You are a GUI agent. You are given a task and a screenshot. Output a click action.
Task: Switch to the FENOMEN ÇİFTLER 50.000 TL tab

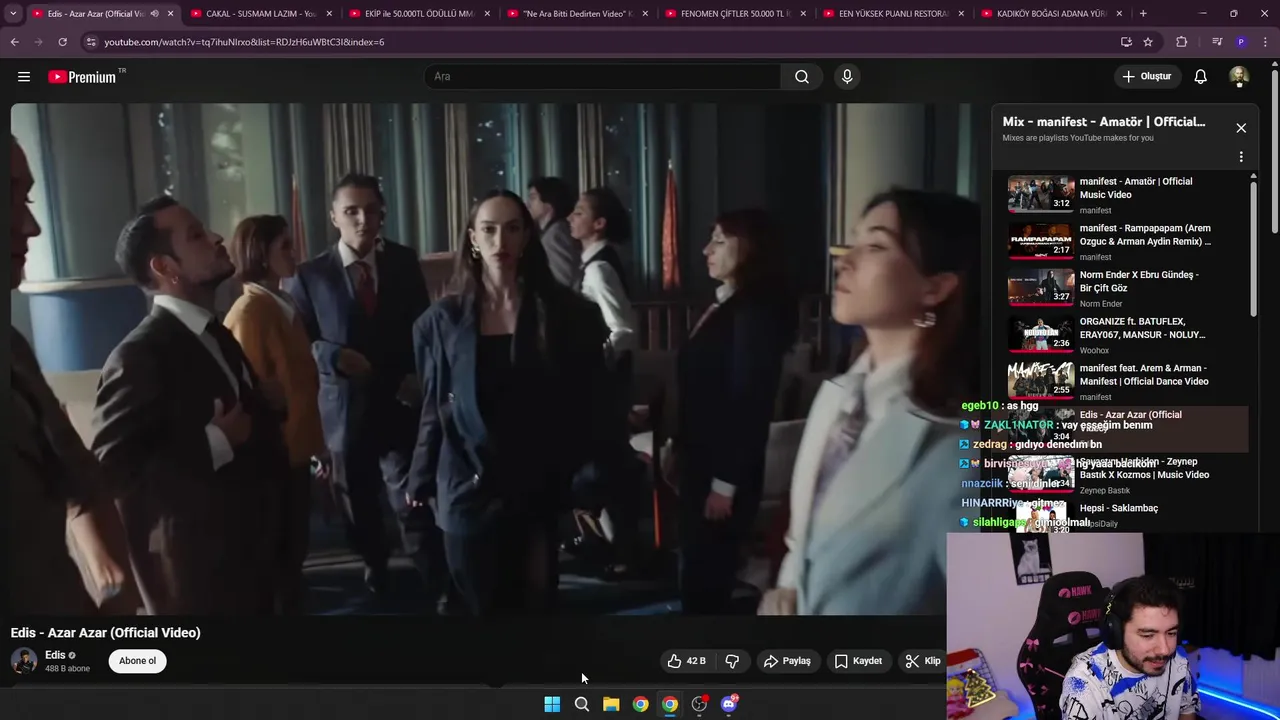point(735,14)
